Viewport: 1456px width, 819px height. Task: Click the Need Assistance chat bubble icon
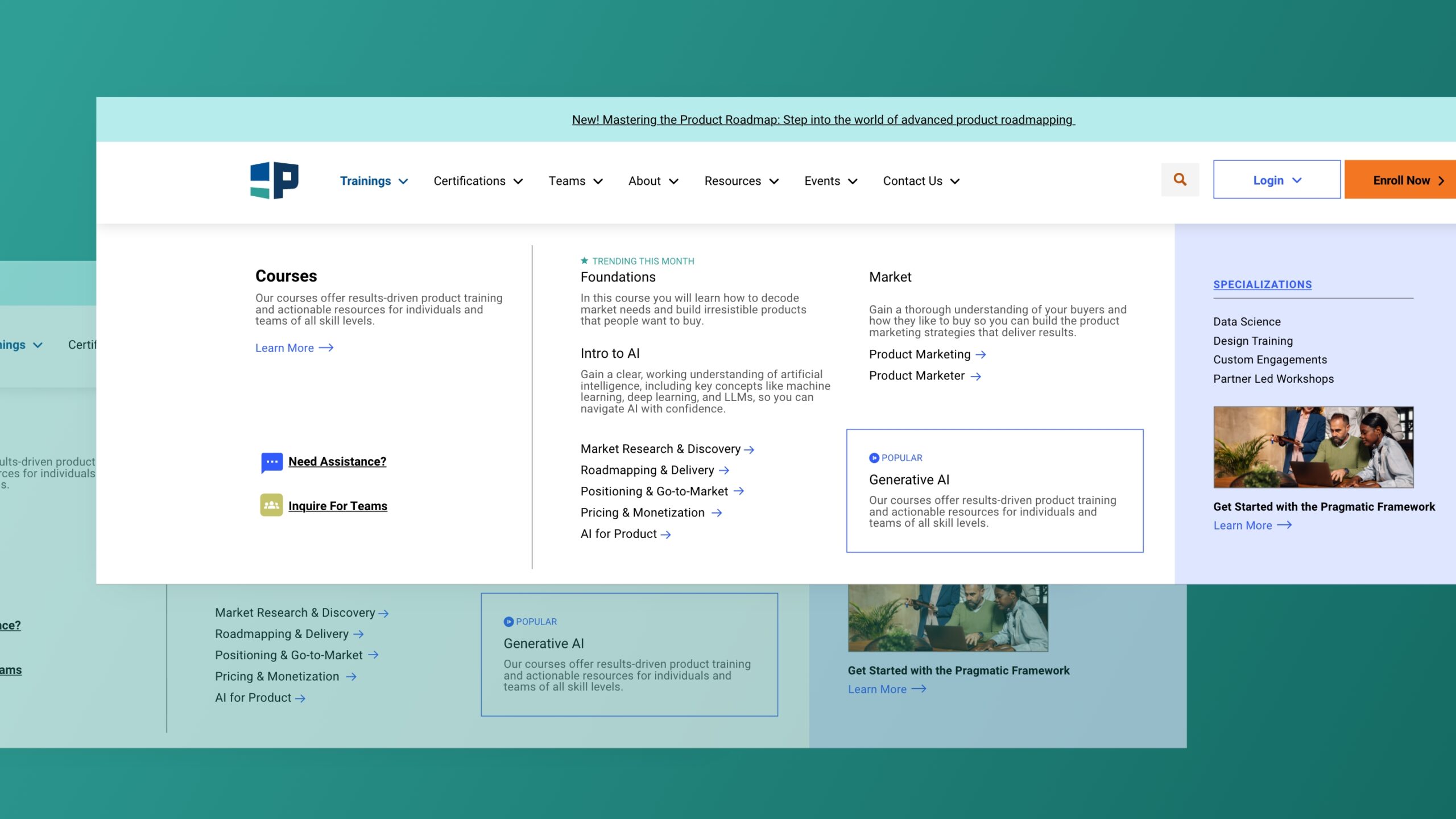point(271,462)
